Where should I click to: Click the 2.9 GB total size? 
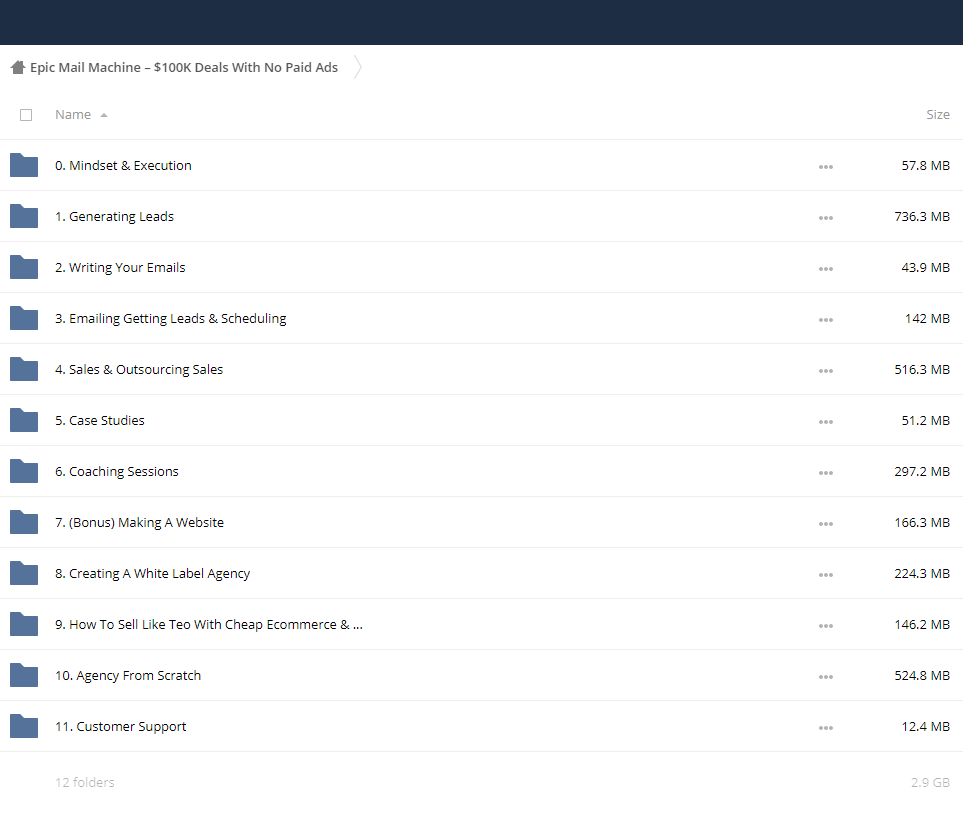pyautogui.click(x=930, y=782)
